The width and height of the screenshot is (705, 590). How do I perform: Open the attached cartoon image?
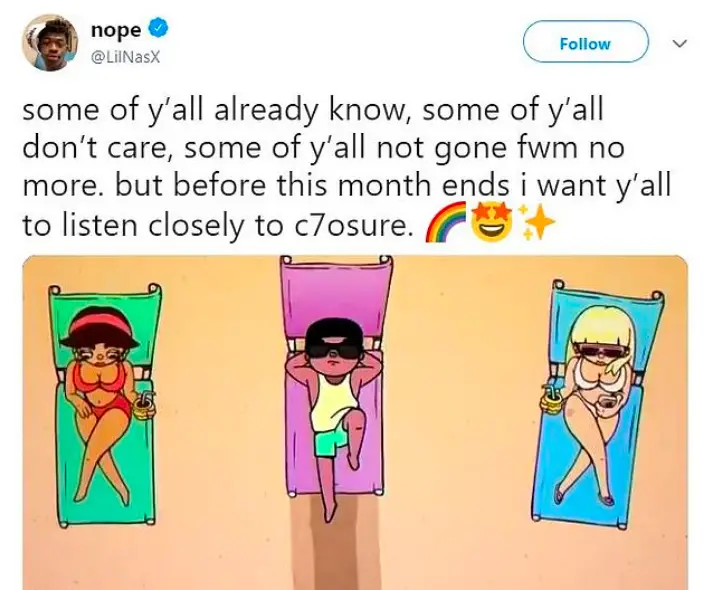[x=355, y=423]
